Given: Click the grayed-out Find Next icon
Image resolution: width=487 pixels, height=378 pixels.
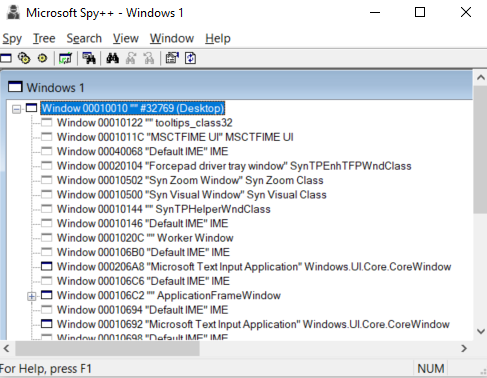Looking at the screenshot, I should pos(131,58).
